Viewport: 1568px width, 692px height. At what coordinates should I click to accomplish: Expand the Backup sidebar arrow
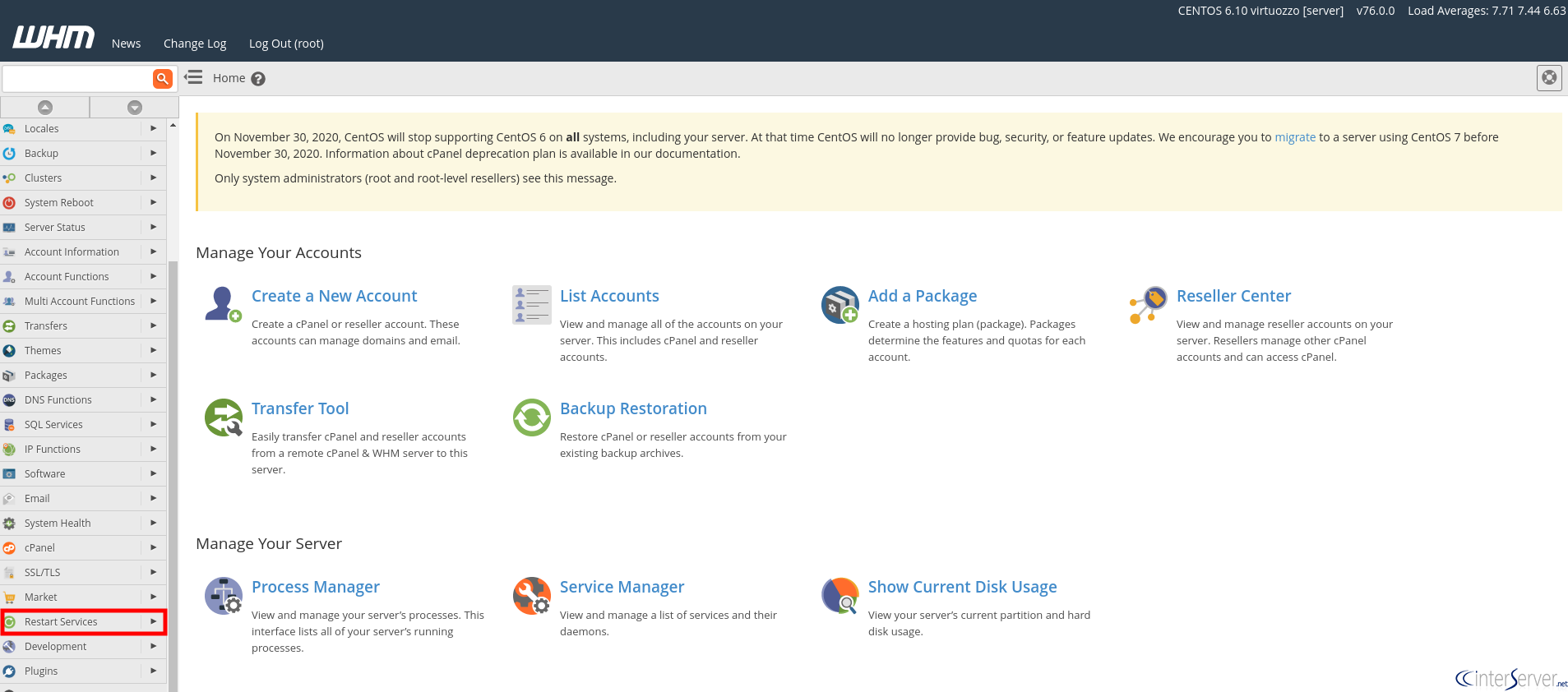point(154,153)
